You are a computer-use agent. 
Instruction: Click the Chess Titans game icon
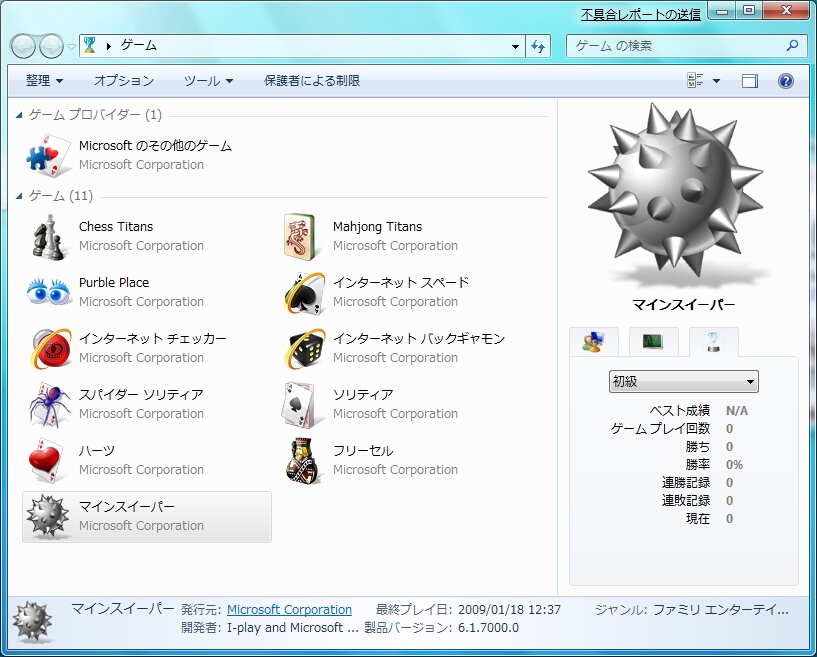(48, 237)
